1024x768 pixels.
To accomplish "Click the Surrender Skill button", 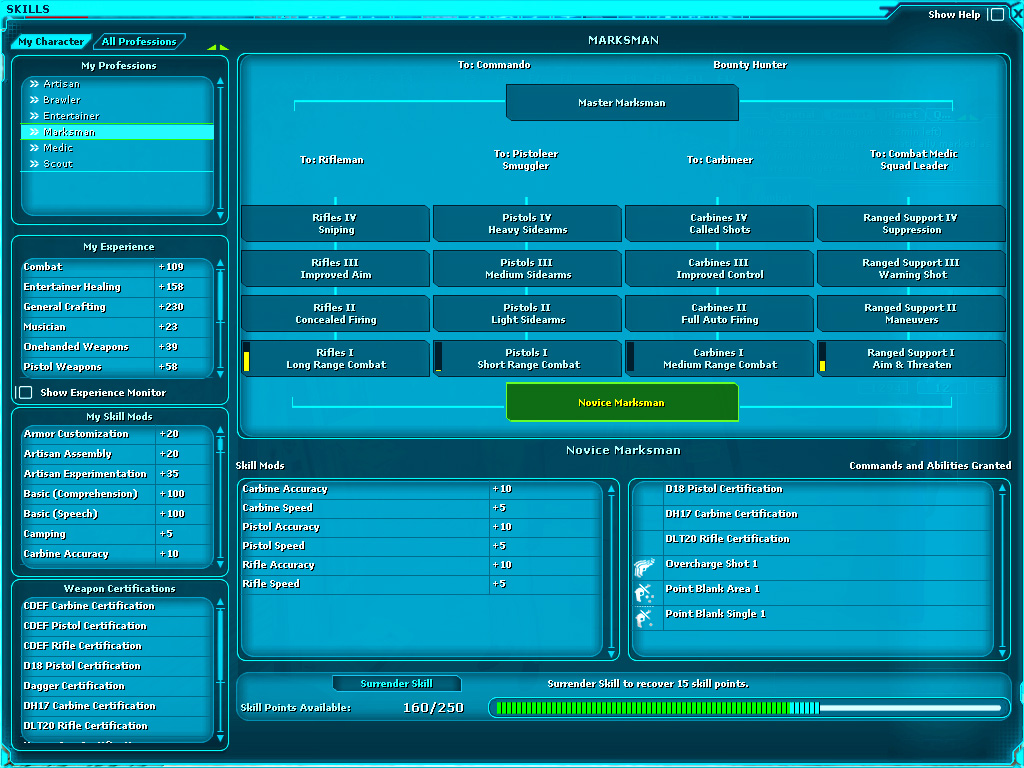I will pos(396,684).
